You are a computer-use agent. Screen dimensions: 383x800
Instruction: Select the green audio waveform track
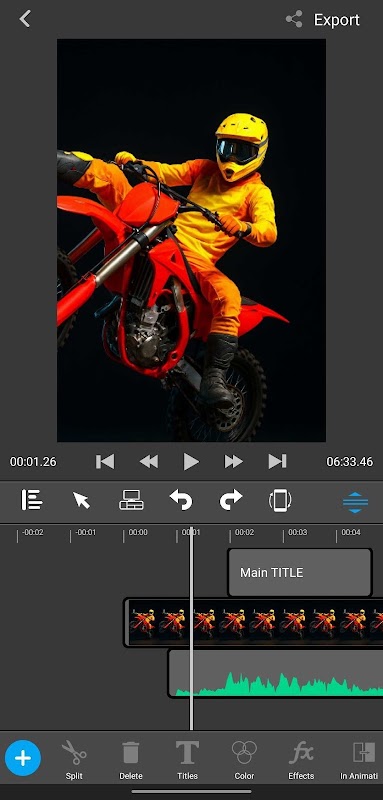(x=275, y=673)
